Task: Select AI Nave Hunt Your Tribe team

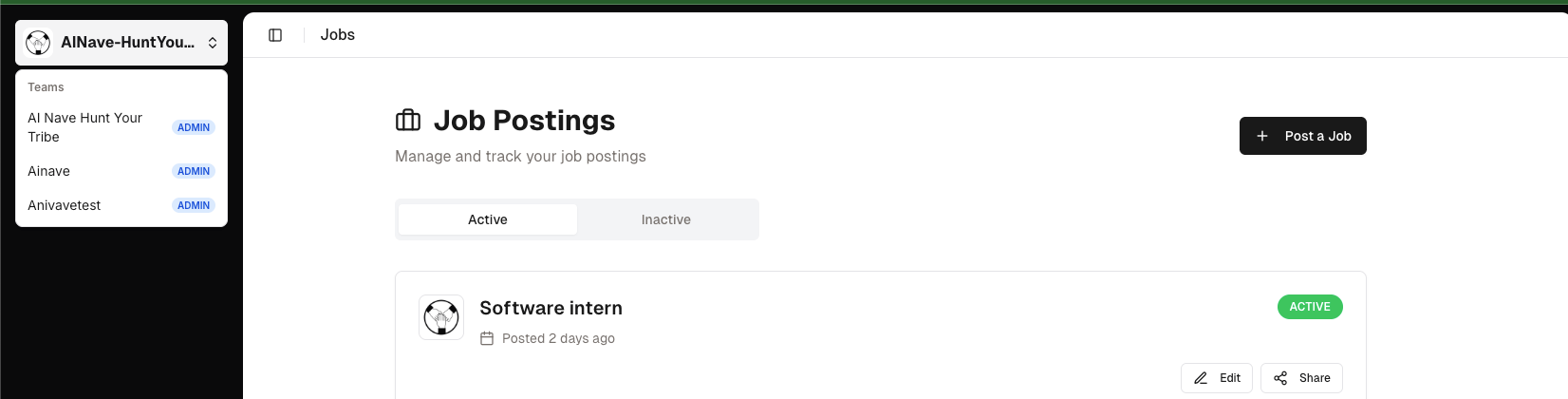Action: [85, 127]
